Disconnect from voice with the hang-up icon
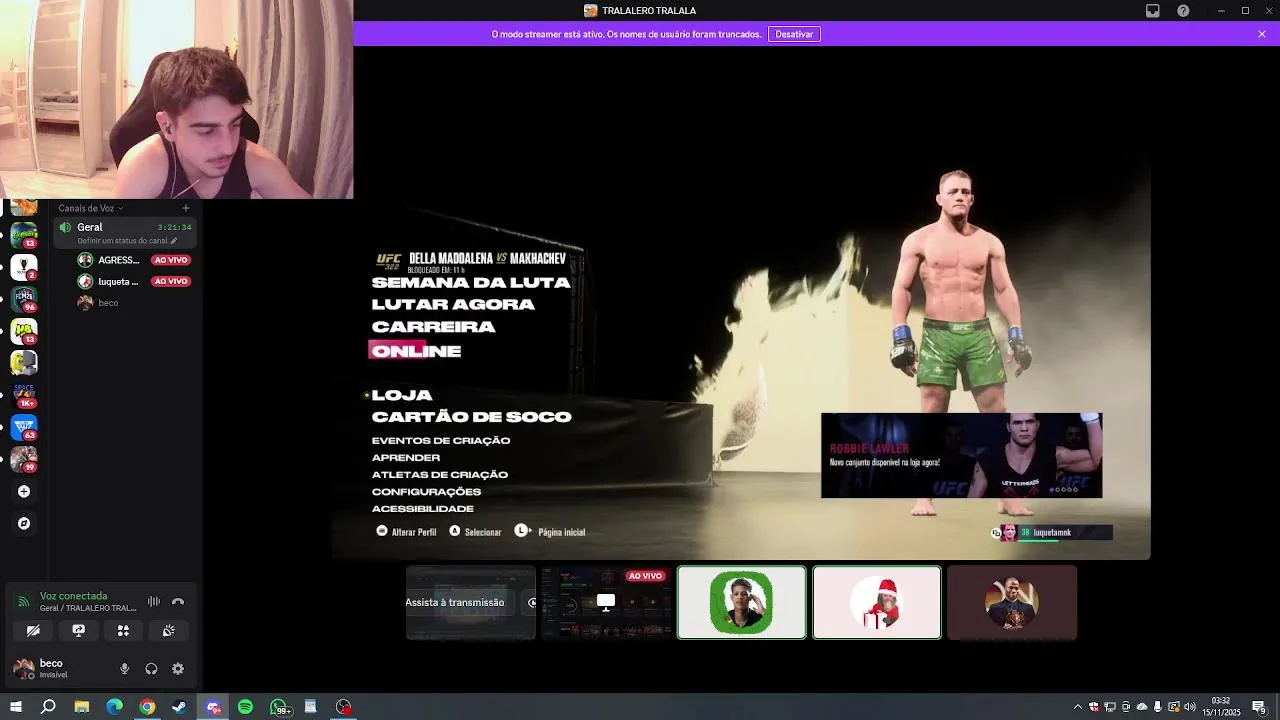The height and width of the screenshot is (720, 1280). (x=178, y=602)
